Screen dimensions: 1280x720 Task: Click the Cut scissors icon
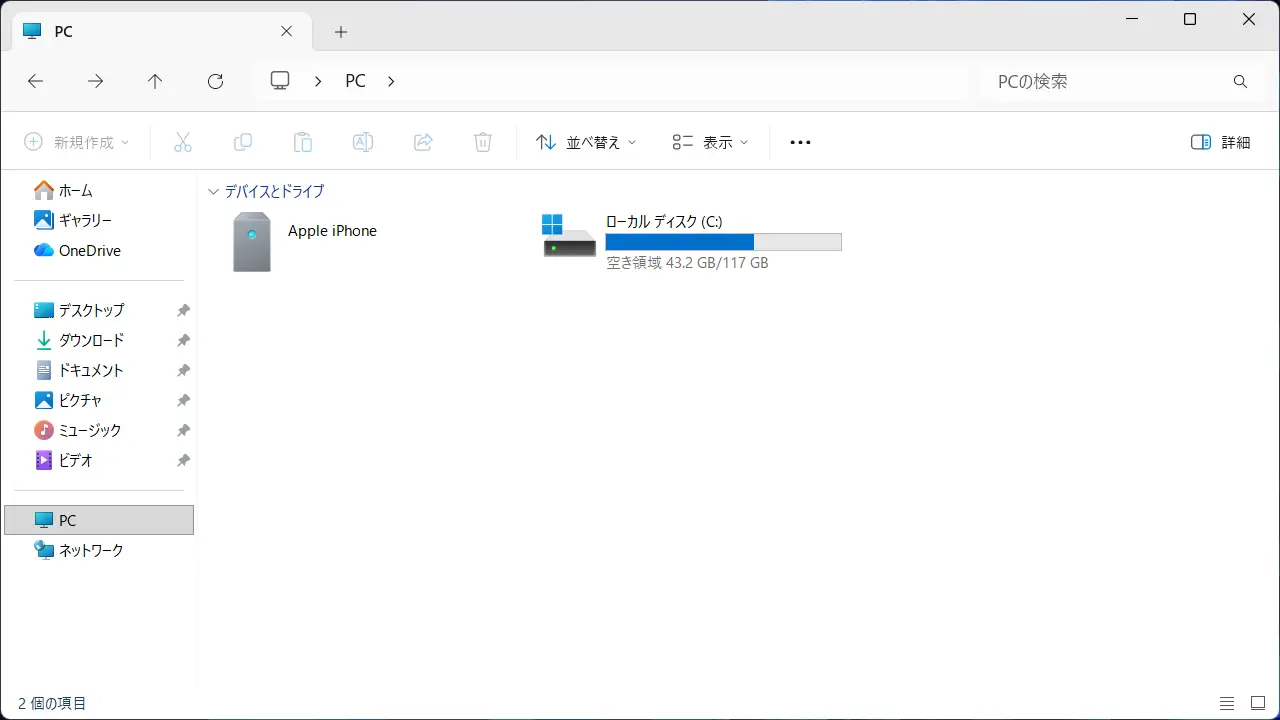pos(182,142)
